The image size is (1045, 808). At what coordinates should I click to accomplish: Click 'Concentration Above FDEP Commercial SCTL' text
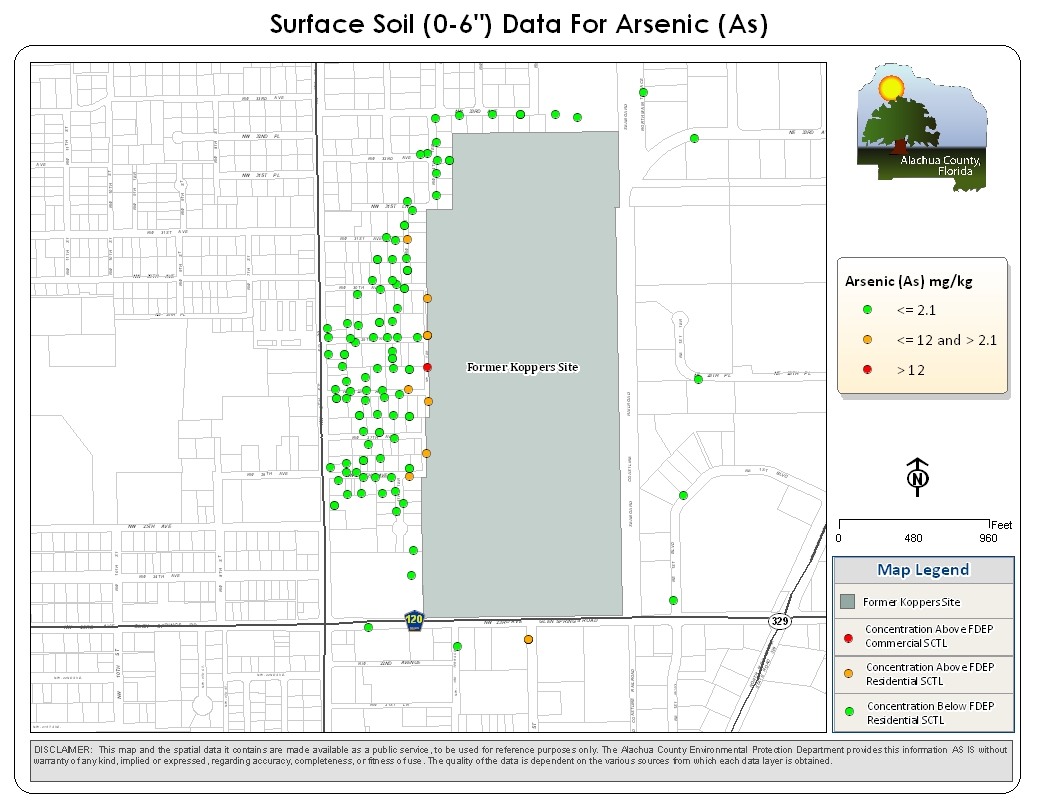[x=929, y=636]
